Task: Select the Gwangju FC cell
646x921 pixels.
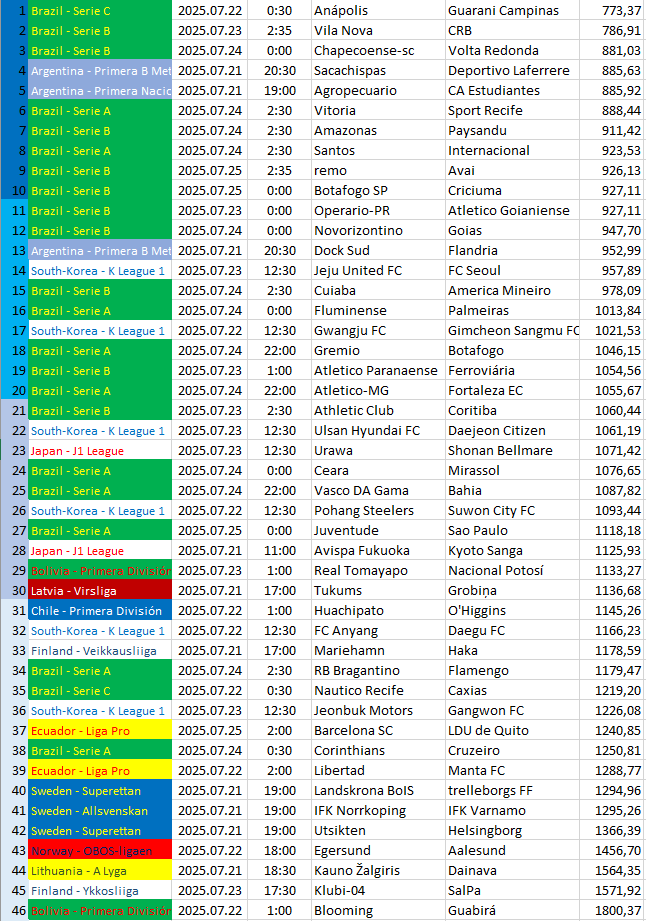Action: pos(378,330)
